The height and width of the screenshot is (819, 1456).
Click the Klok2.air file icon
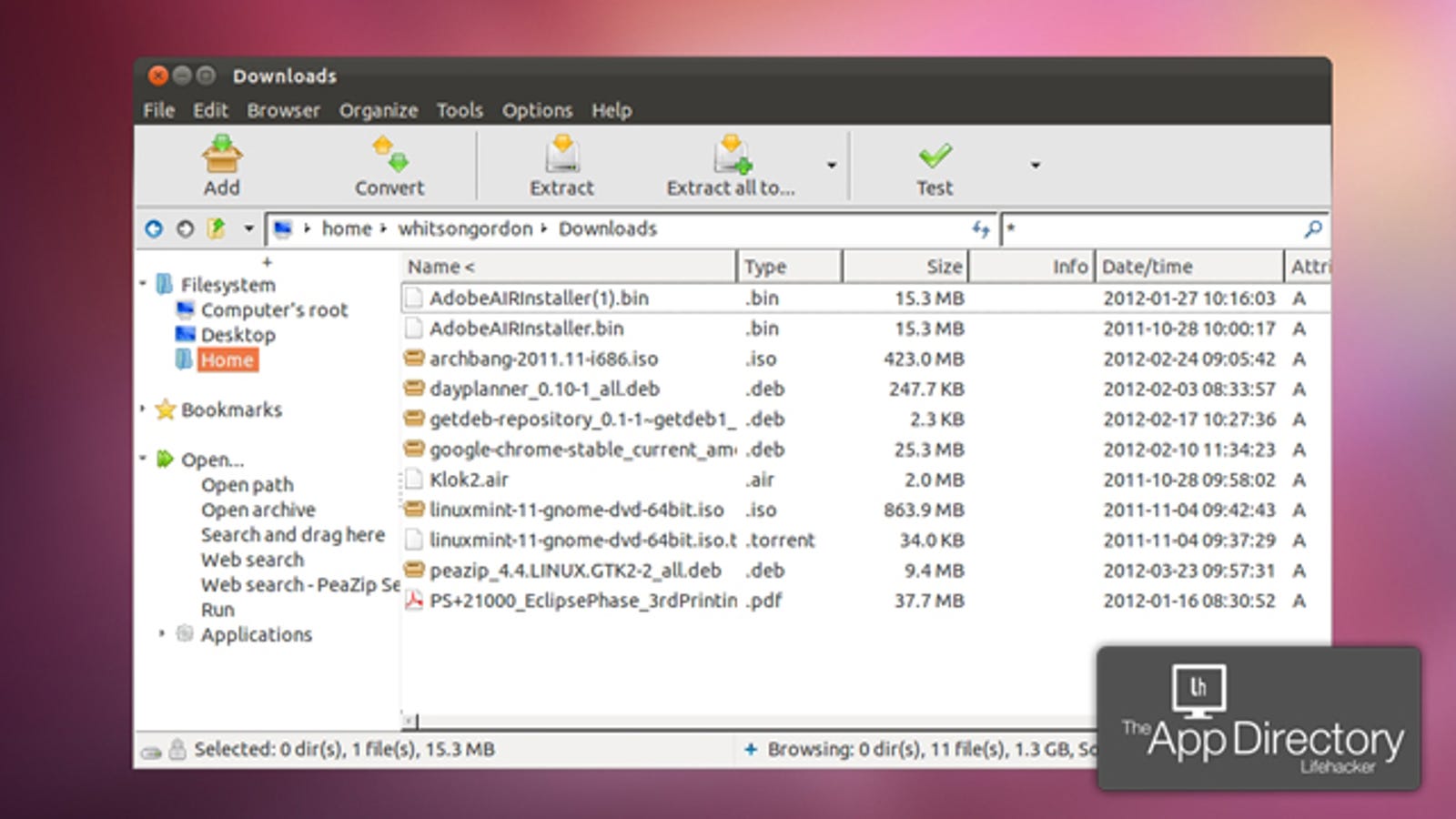pyautogui.click(x=414, y=479)
